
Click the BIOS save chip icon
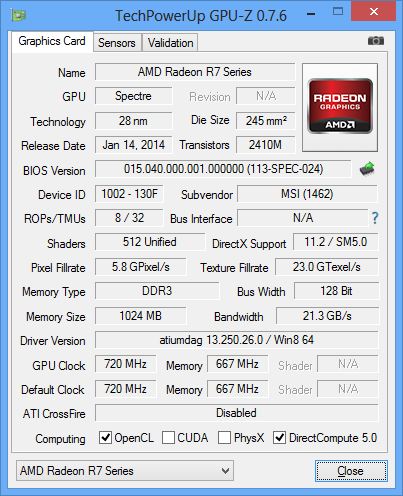coord(367,169)
